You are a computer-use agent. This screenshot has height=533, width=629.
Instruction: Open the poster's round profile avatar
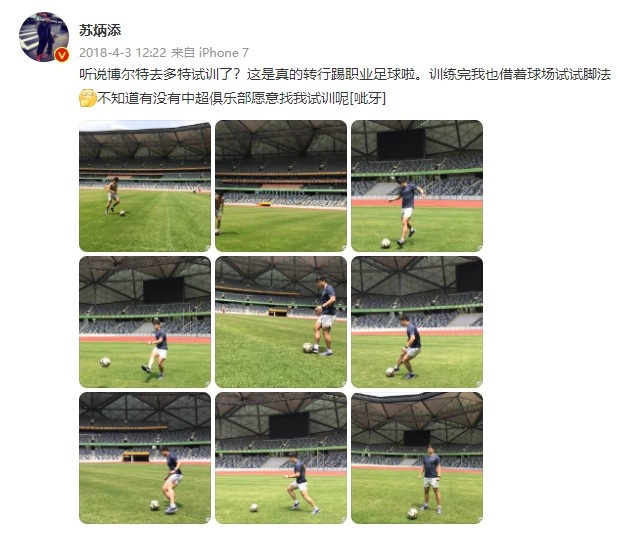point(44,36)
